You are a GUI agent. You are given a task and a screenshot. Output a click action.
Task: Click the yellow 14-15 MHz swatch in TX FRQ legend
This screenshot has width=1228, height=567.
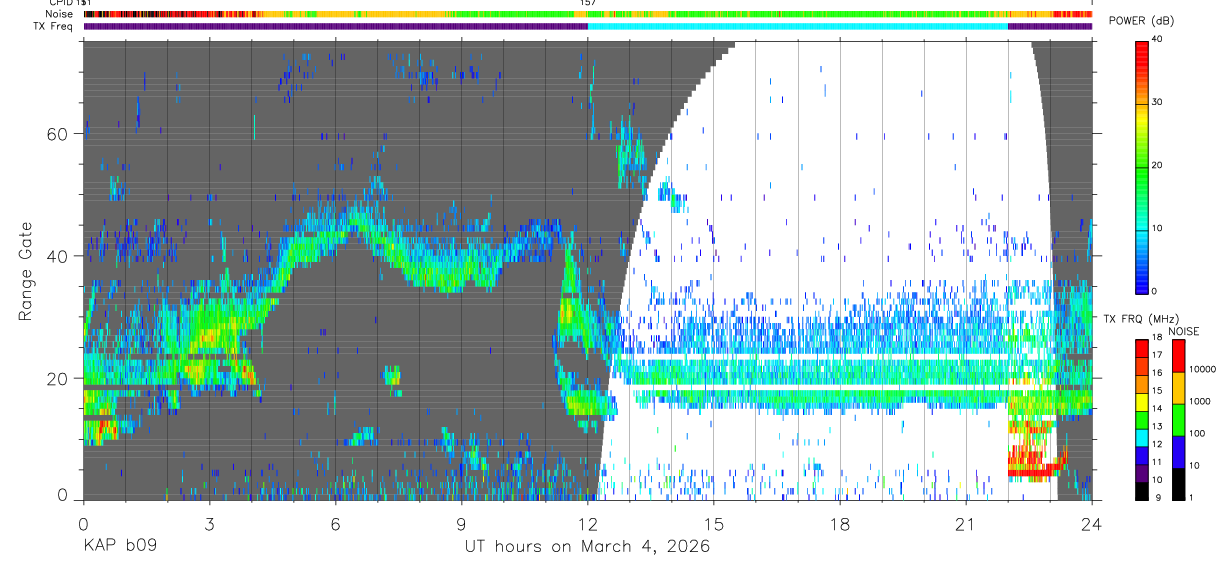[x=1141, y=401]
